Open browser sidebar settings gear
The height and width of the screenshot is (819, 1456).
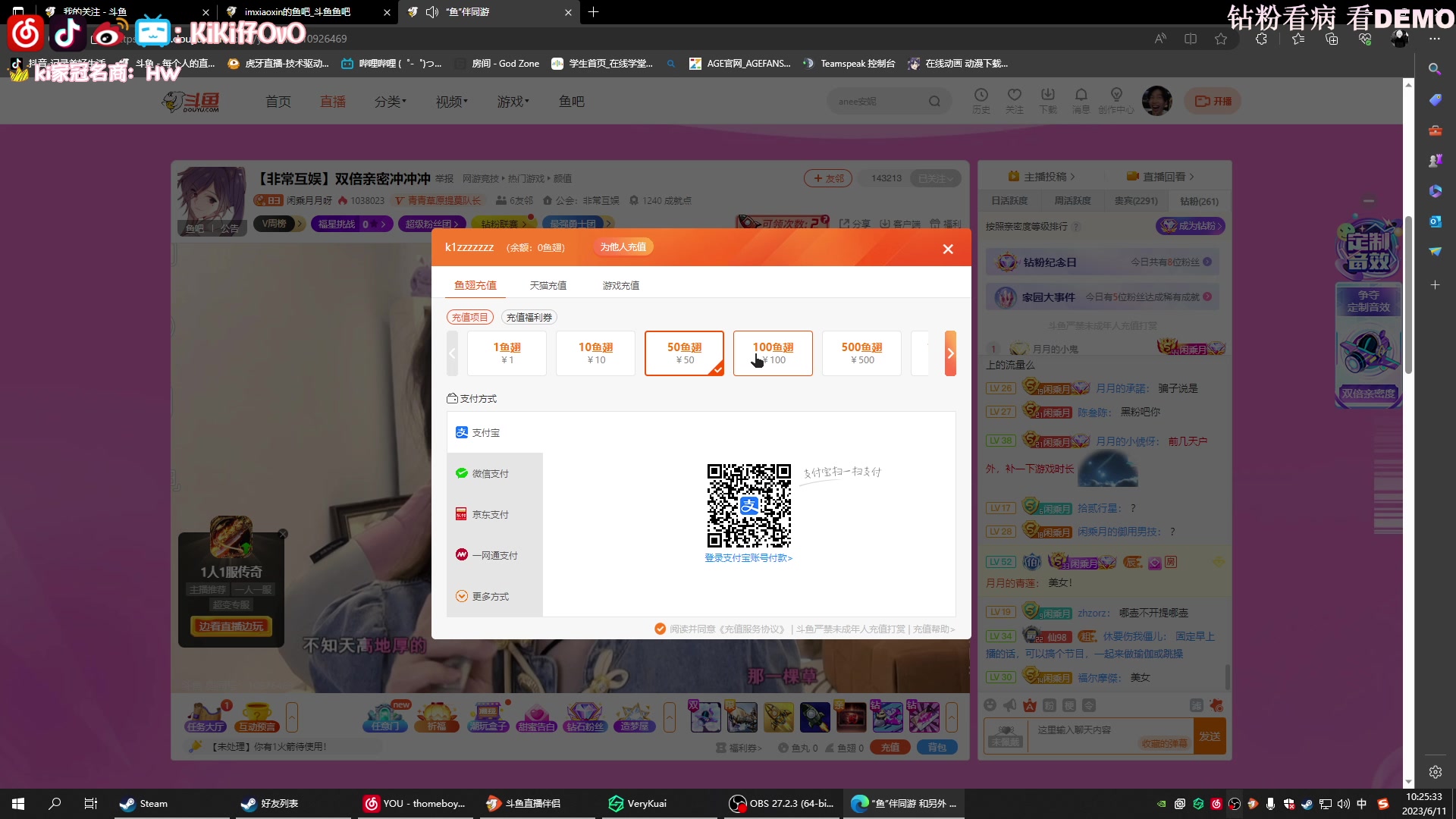[1435, 772]
